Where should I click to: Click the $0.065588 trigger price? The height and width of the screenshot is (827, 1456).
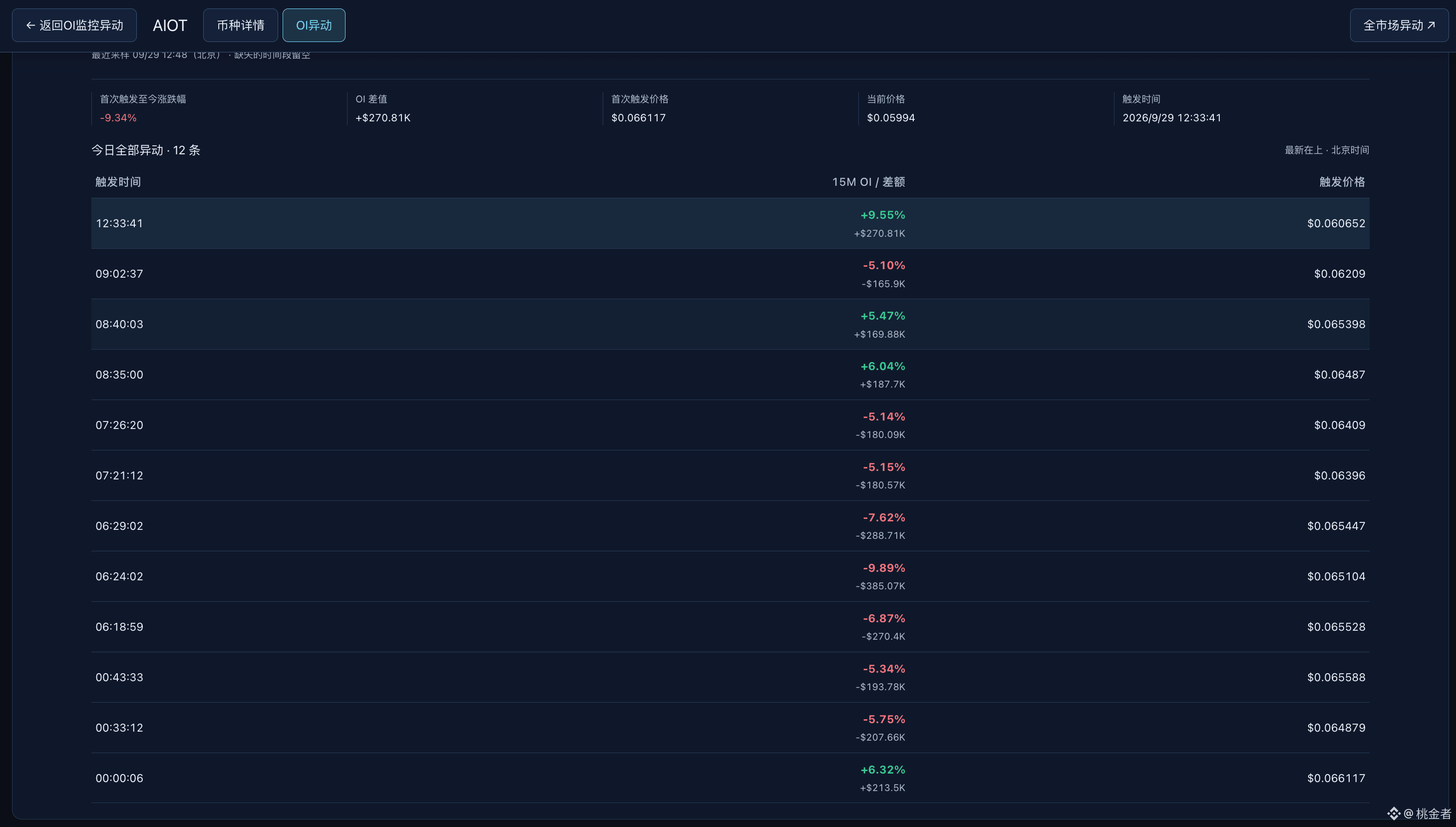pyautogui.click(x=1336, y=677)
